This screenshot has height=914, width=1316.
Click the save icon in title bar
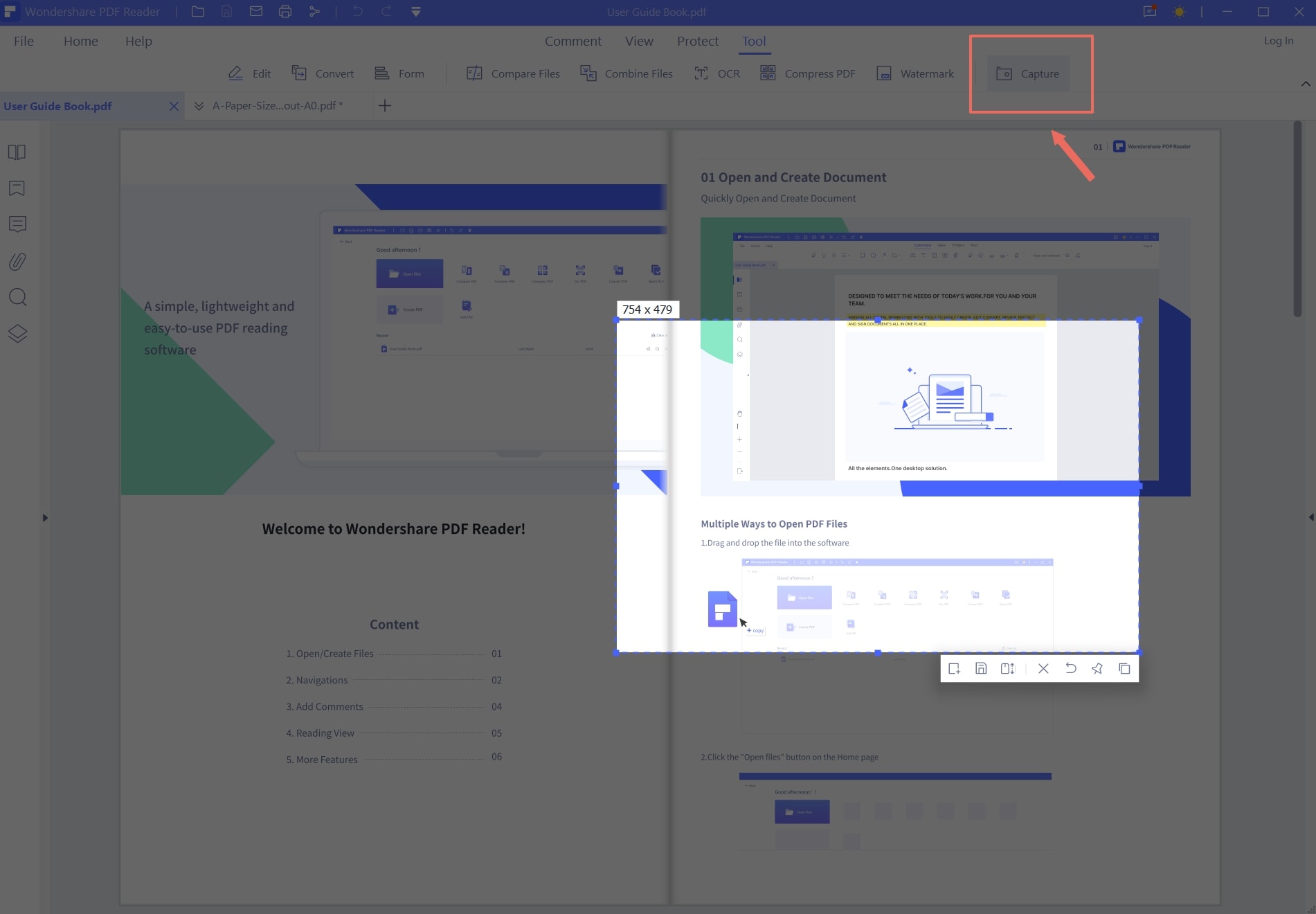[x=227, y=12]
